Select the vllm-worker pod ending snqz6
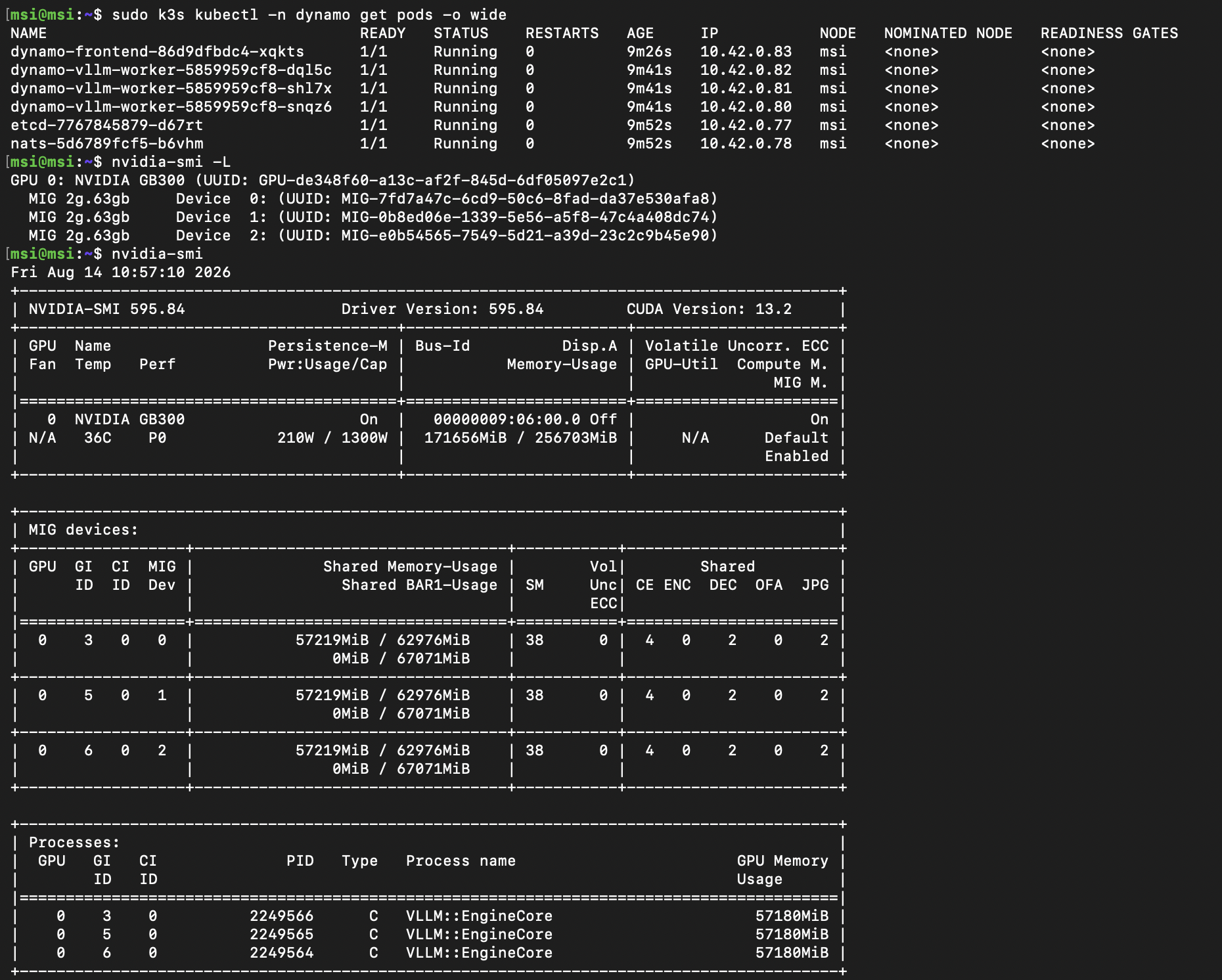 click(x=171, y=106)
